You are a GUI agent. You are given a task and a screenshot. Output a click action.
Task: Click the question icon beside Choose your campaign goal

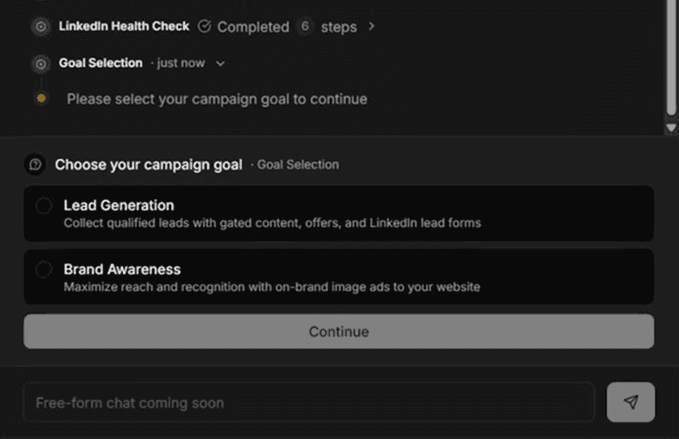click(x=35, y=165)
